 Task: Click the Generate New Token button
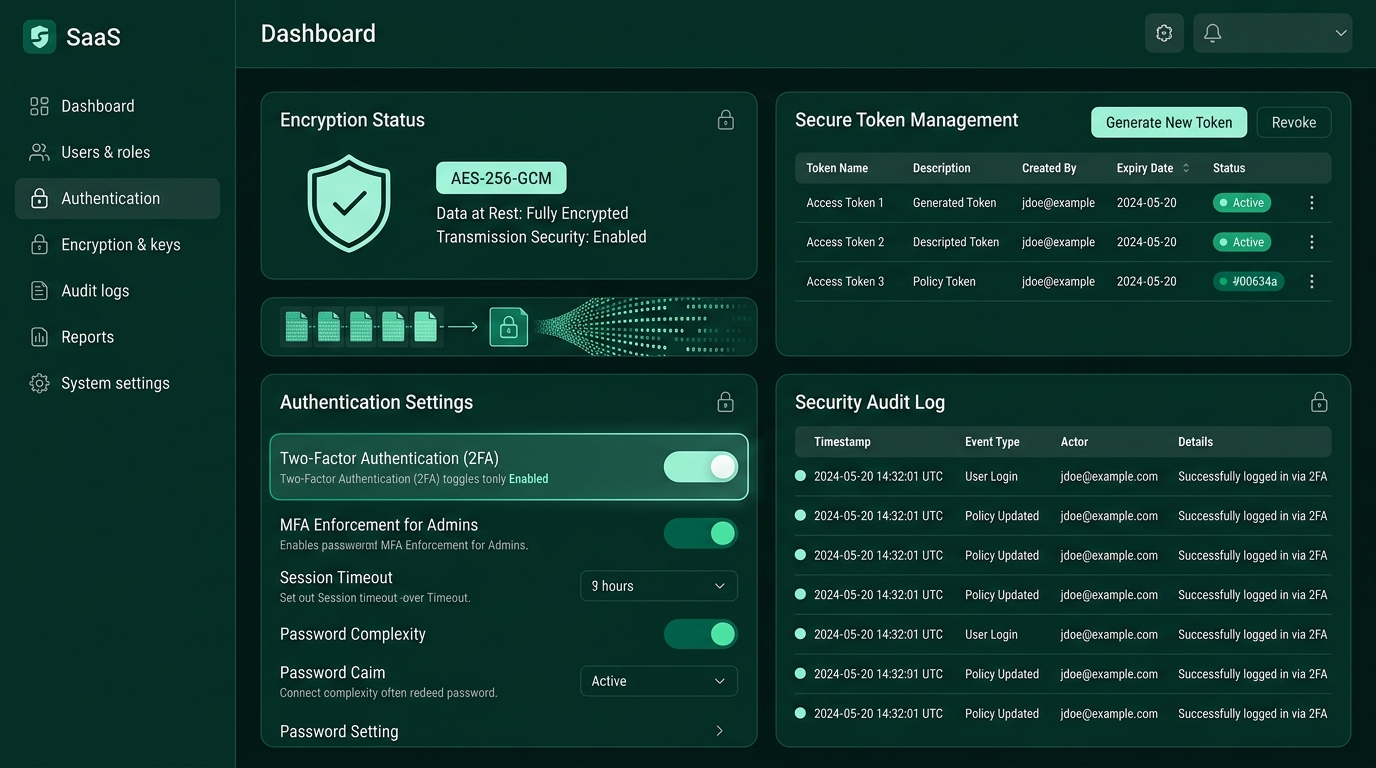[x=1168, y=122]
